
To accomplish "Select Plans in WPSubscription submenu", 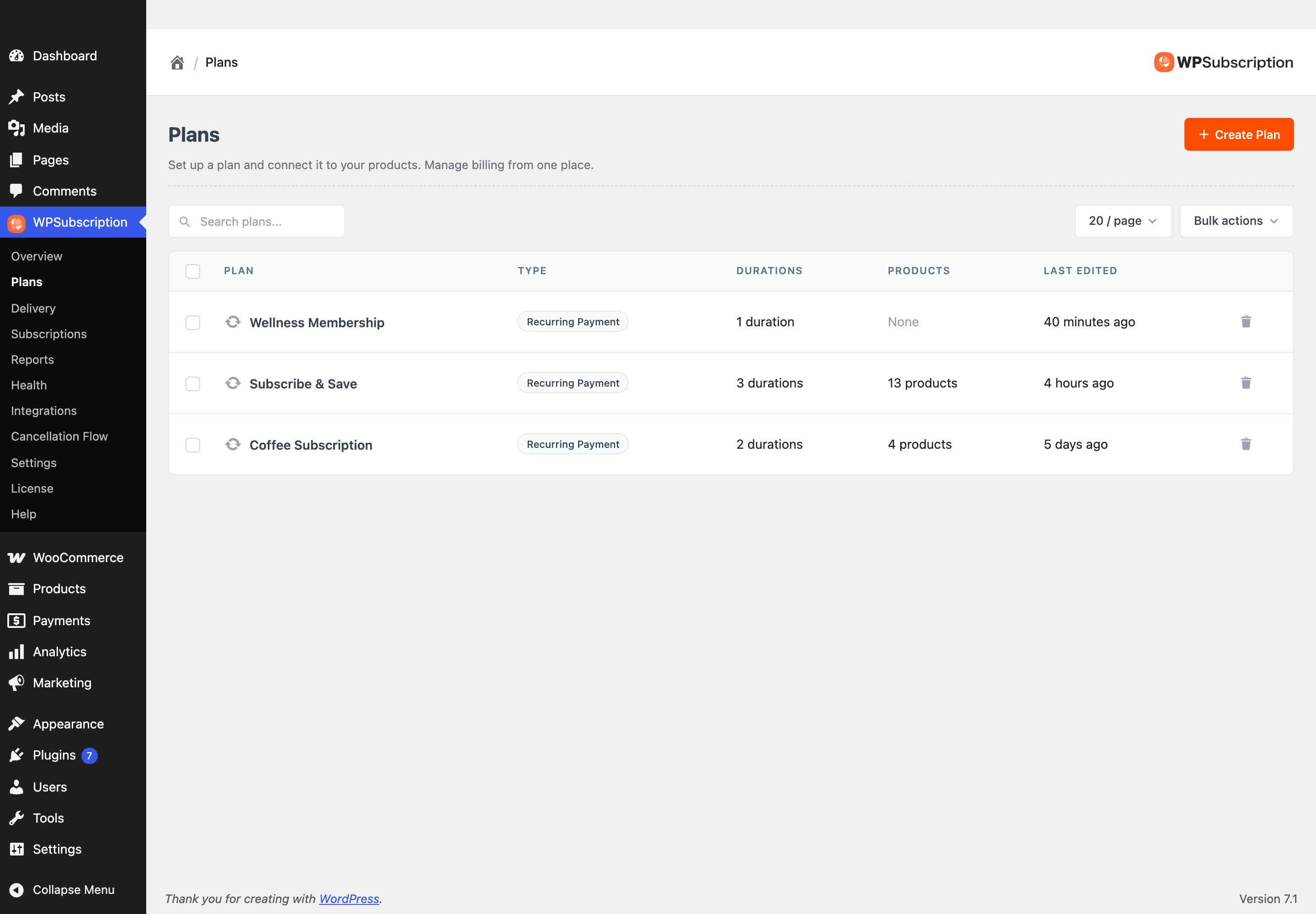I will (x=27, y=282).
